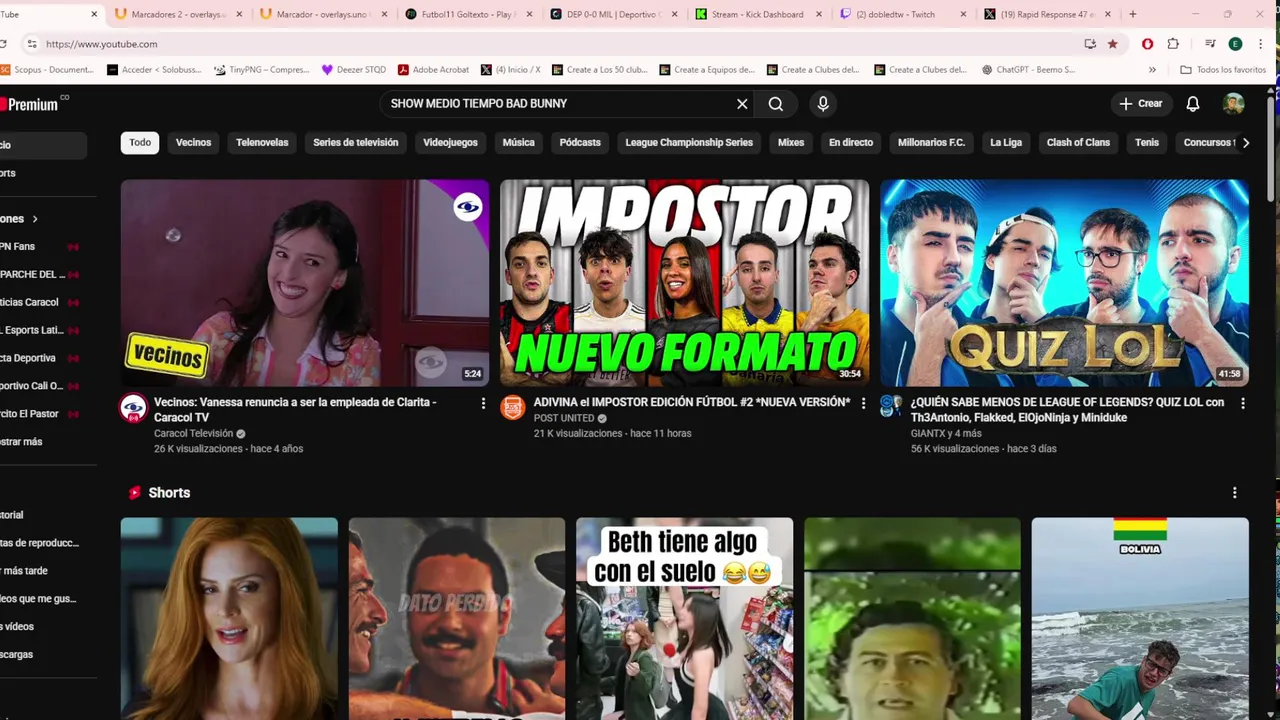The width and height of the screenshot is (1280, 720).
Task: Select the La Liga filter chip
Action: [x=1006, y=143]
